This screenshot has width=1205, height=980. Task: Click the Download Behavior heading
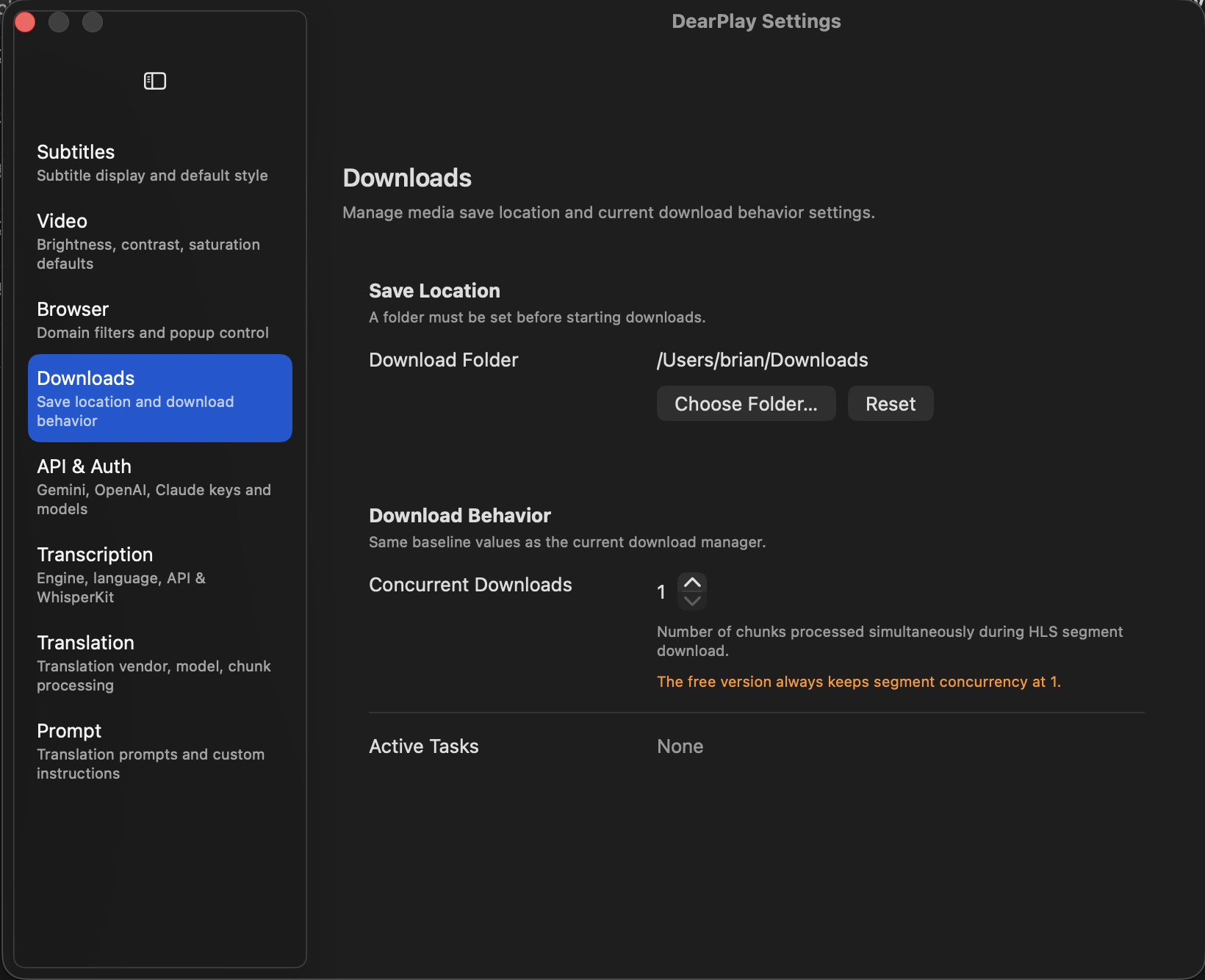click(x=460, y=516)
